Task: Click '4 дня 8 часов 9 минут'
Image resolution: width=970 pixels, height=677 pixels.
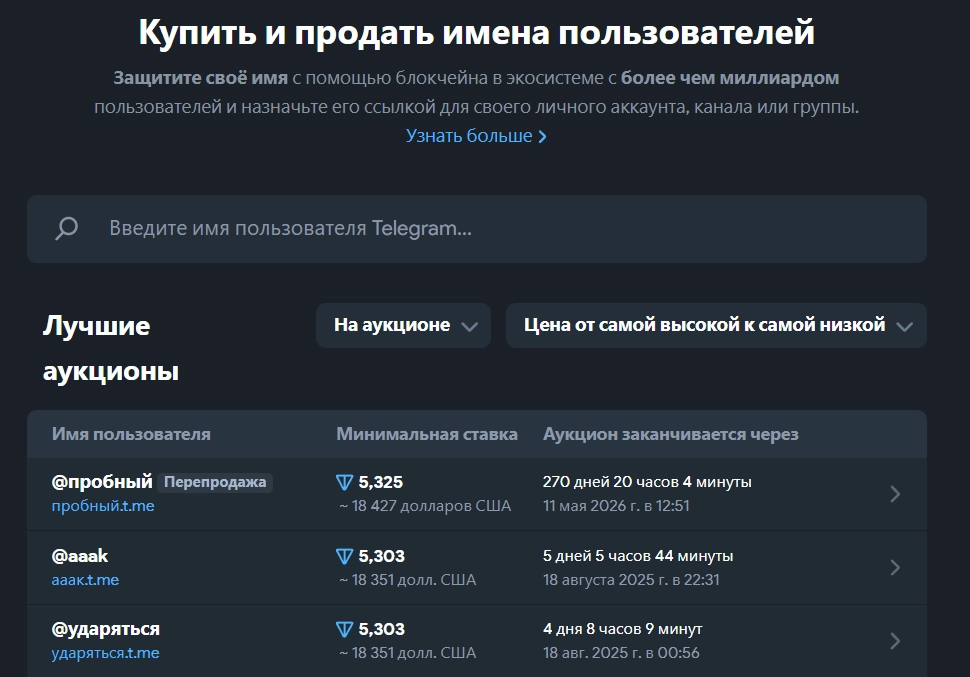Action: [622, 629]
